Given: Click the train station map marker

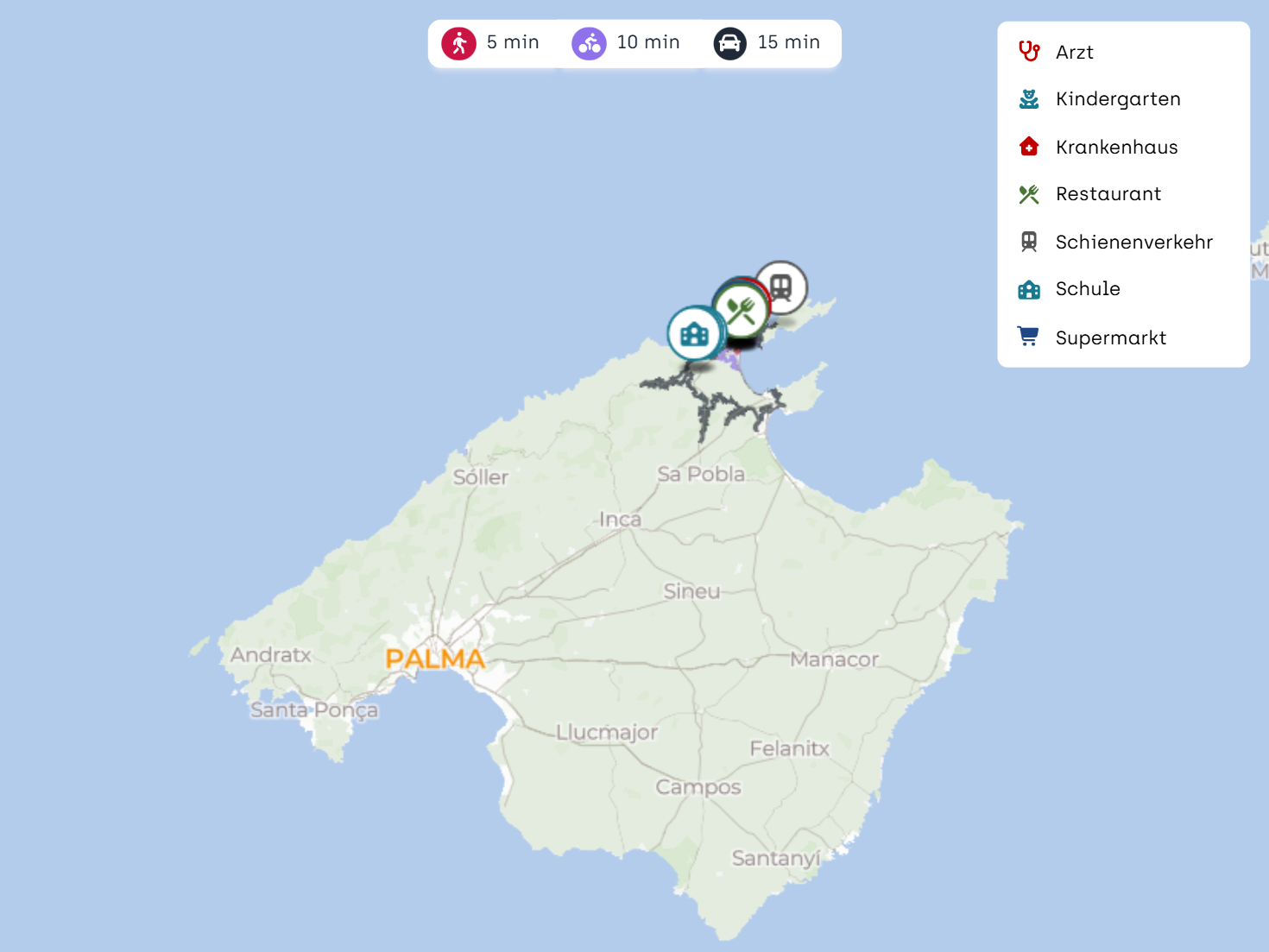Looking at the screenshot, I should [781, 287].
